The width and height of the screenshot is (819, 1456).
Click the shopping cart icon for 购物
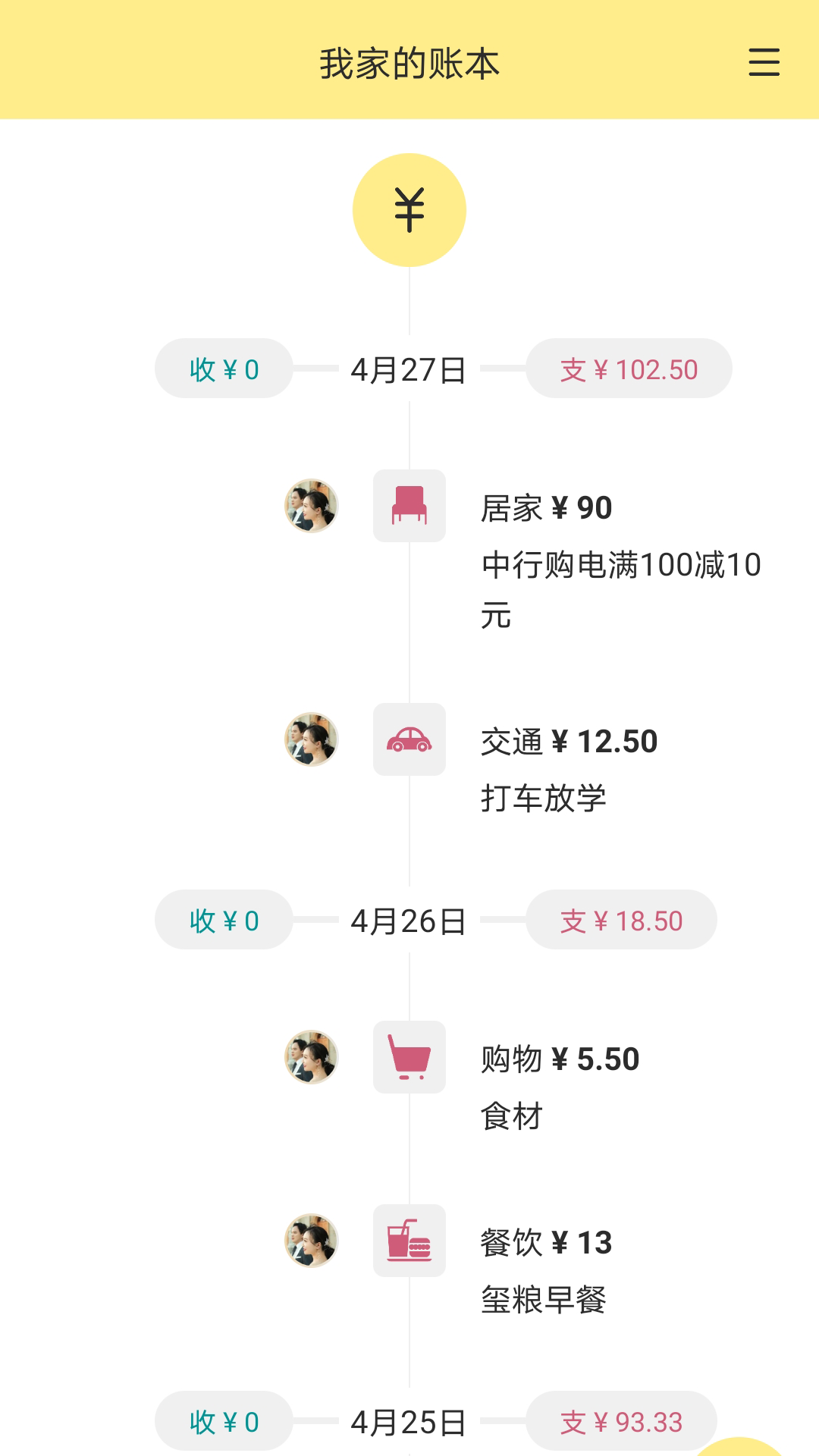(x=409, y=1057)
